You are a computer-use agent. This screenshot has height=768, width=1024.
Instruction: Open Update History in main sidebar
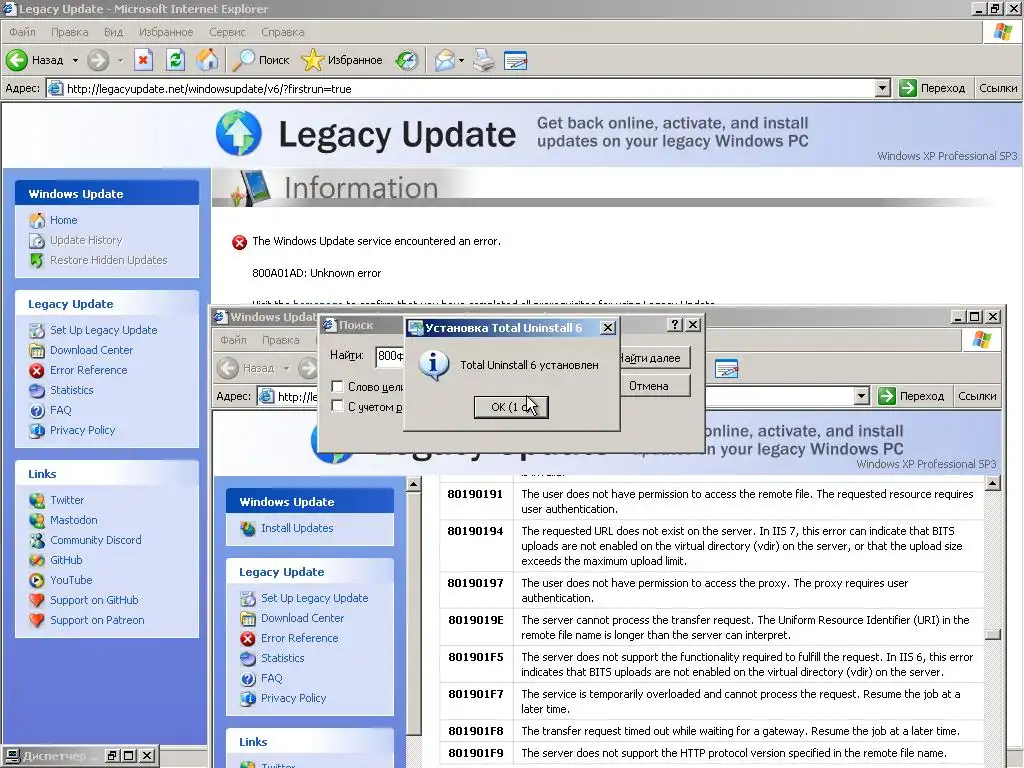[86, 240]
